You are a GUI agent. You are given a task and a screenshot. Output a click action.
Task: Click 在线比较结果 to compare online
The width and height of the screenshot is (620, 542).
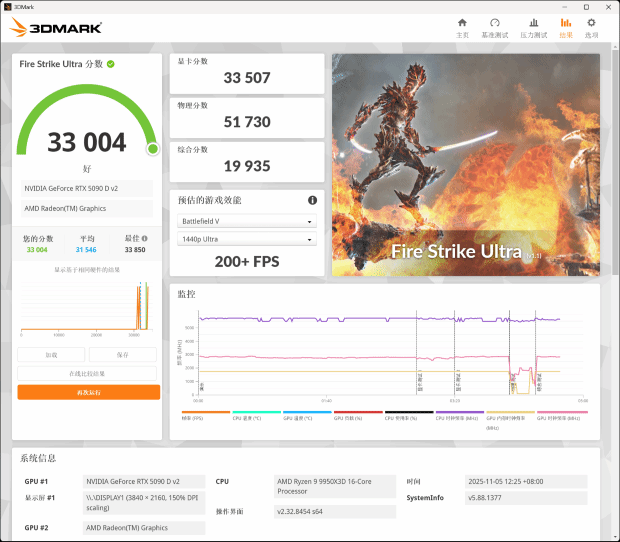[x=87, y=373]
